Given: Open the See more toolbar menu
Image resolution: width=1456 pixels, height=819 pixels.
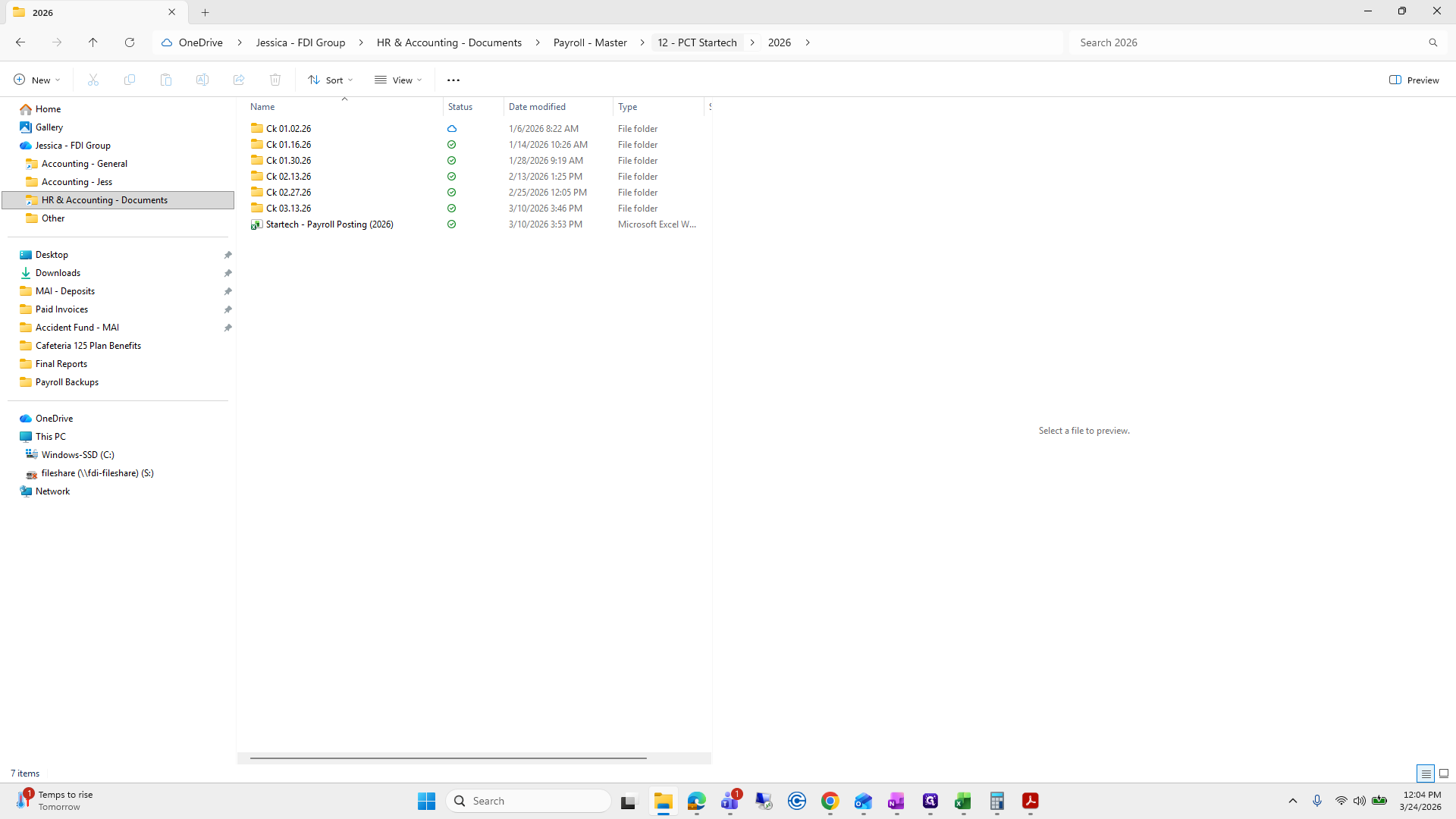Looking at the screenshot, I should pyautogui.click(x=453, y=80).
